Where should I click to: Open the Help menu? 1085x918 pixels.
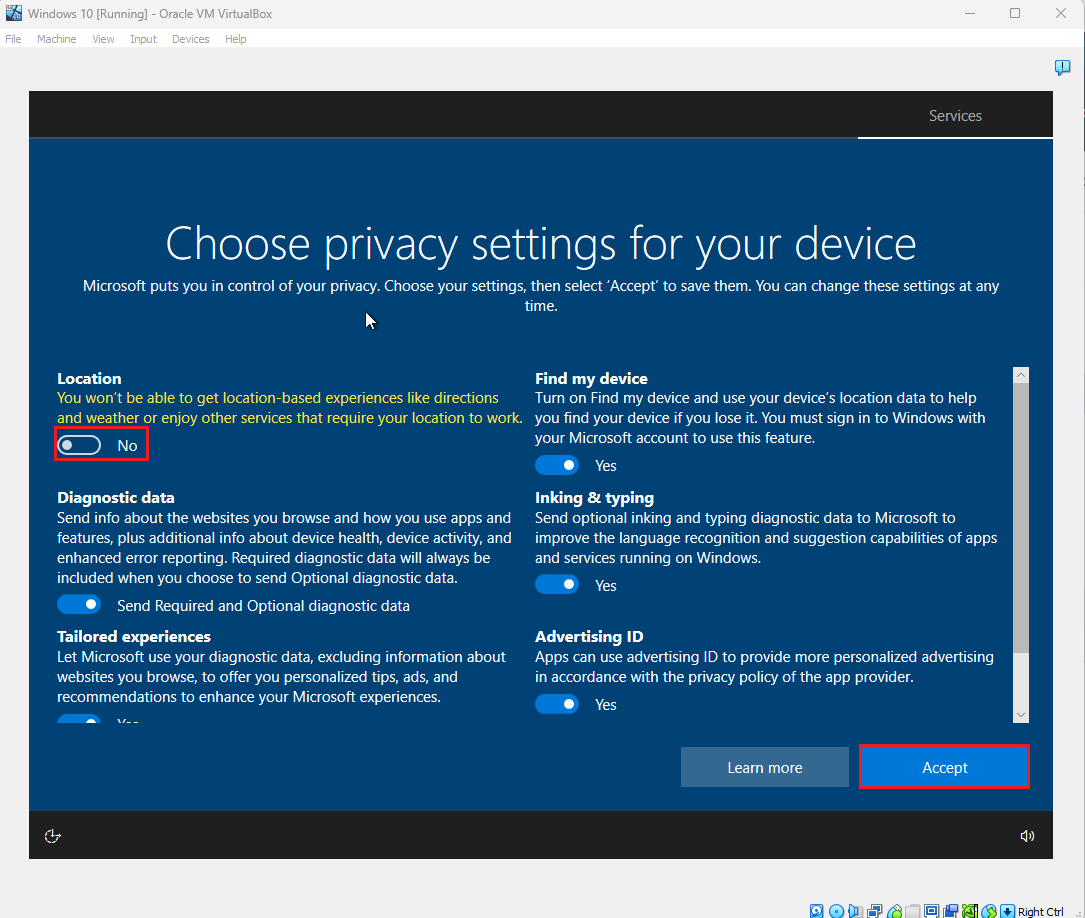(x=235, y=39)
